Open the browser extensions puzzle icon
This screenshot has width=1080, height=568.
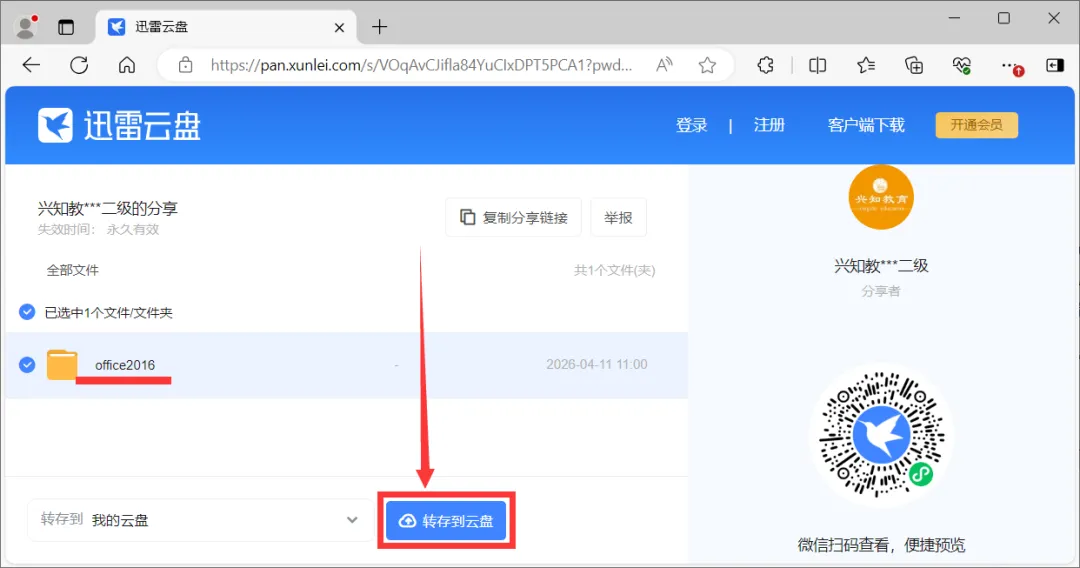tap(765, 65)
